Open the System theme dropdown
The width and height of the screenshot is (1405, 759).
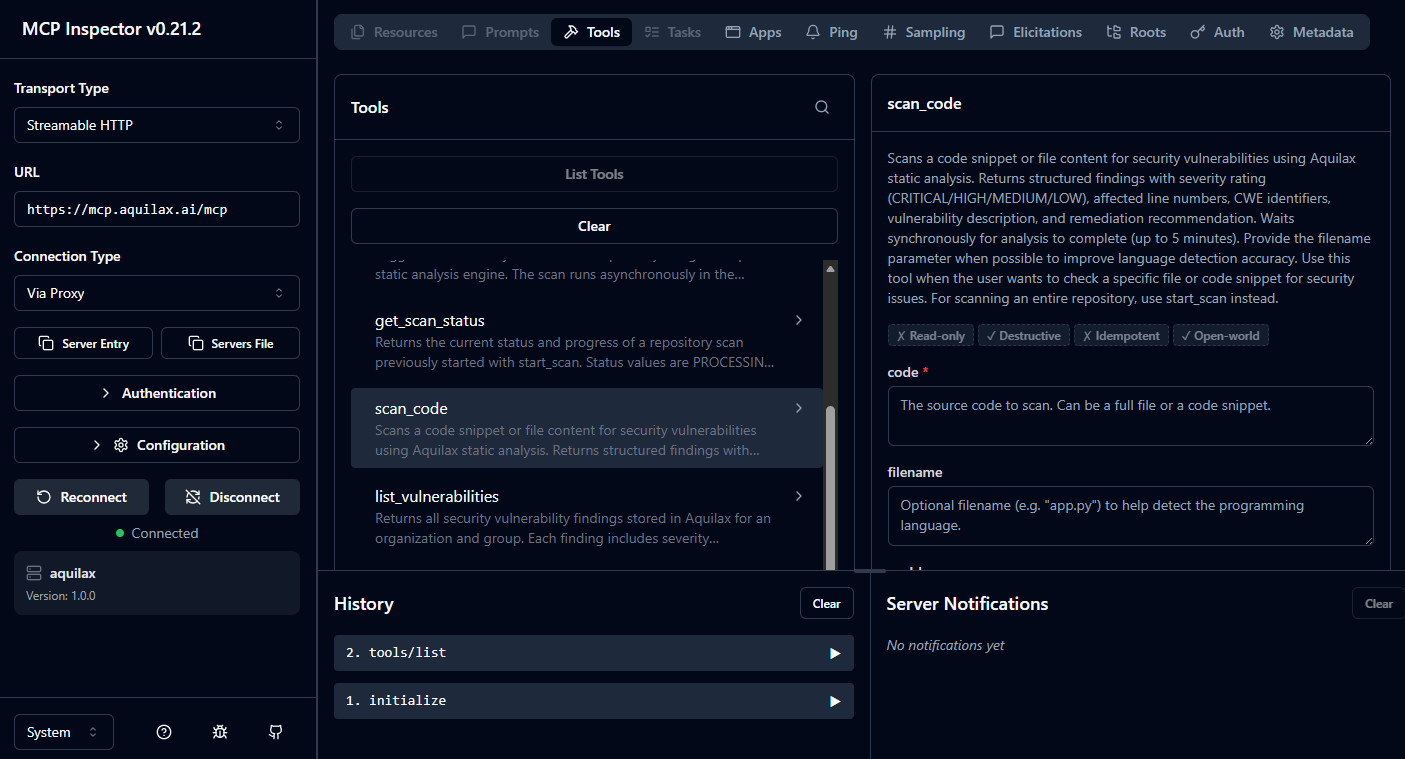pos(64,732)
